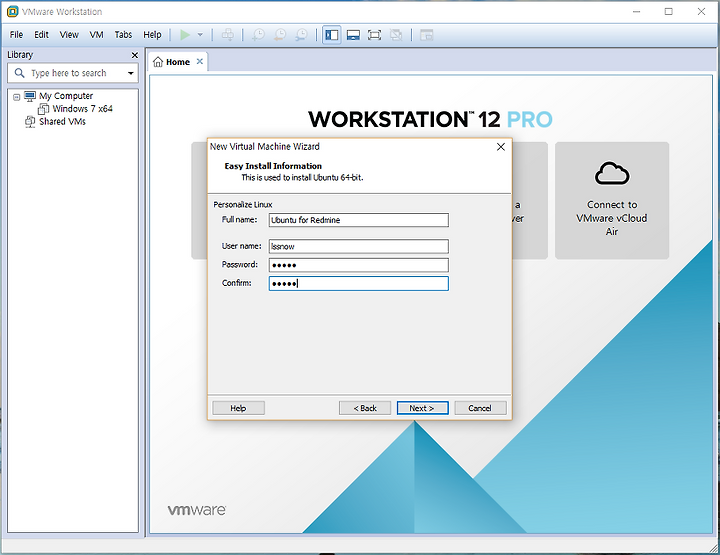
Task: Click the Revert to Snapshot toolbar icon
Action: click(x=280, y=35)
